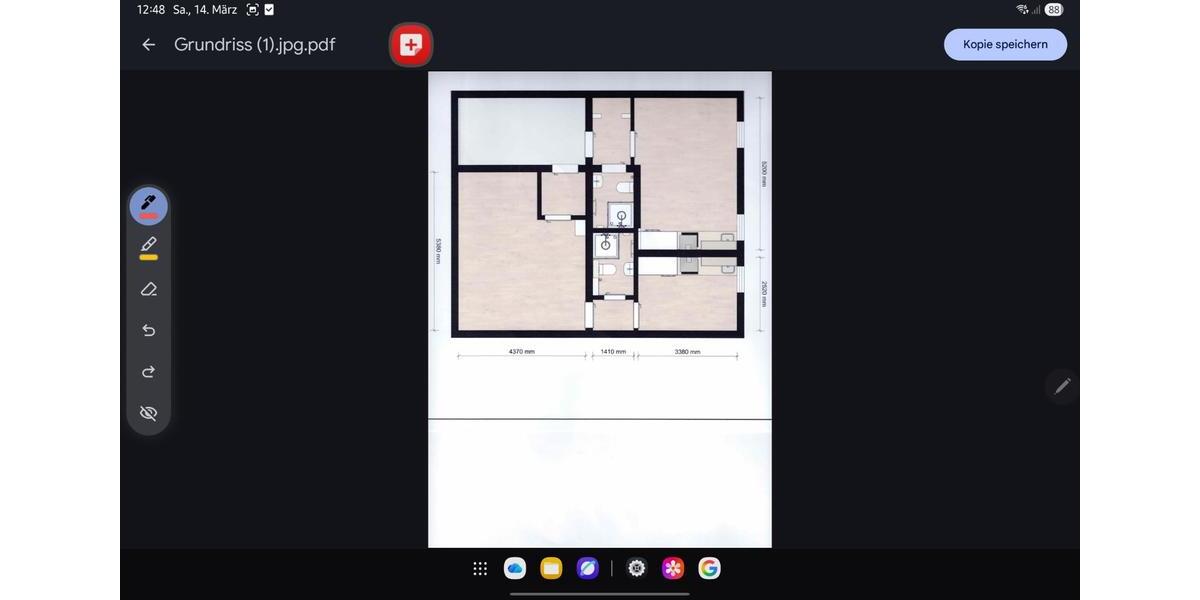Launch OneDrive from the dock
1200x600 pixels.
click(x=515, y=568)
